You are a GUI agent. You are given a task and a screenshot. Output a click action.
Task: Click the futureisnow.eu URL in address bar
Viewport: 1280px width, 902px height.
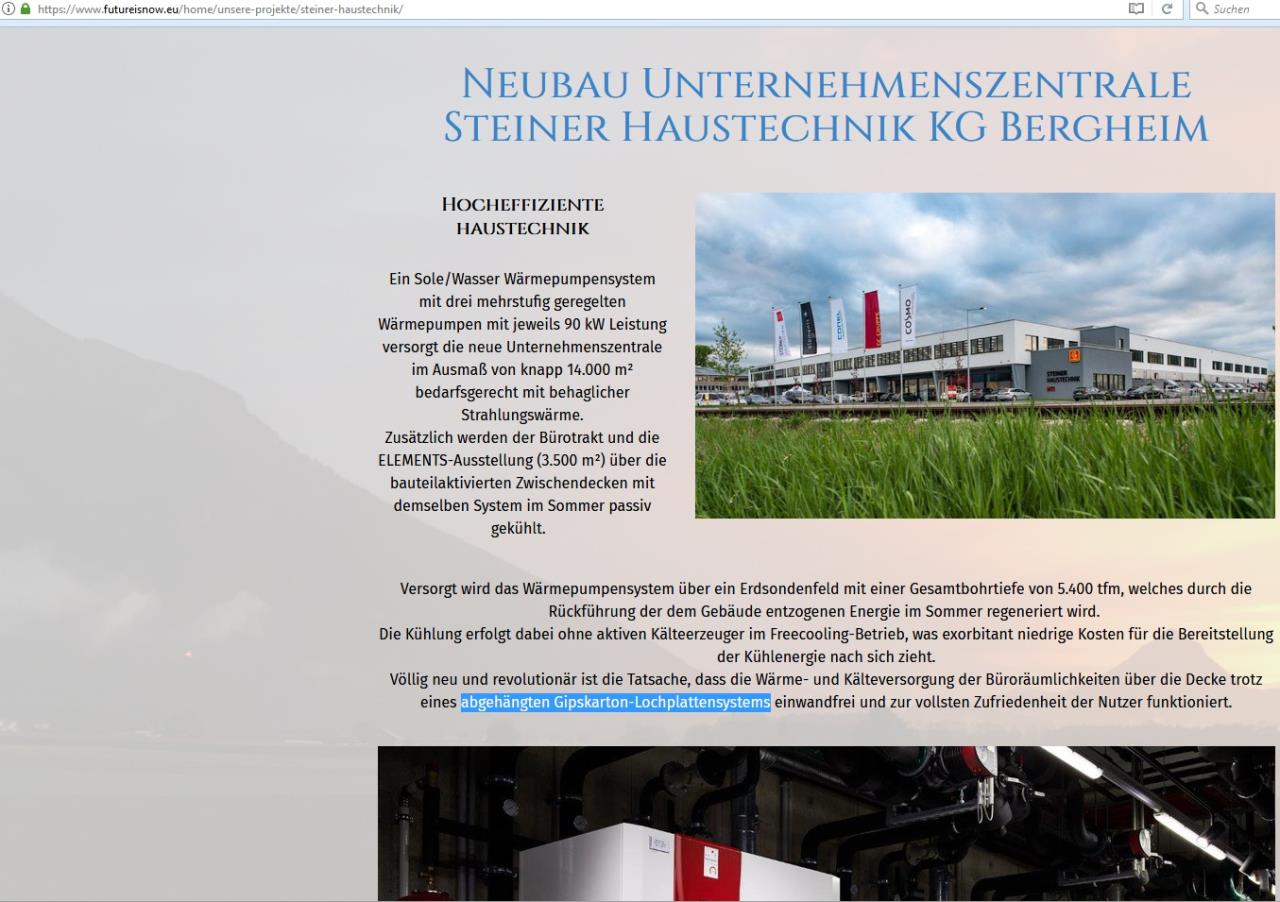click(220, 9)
